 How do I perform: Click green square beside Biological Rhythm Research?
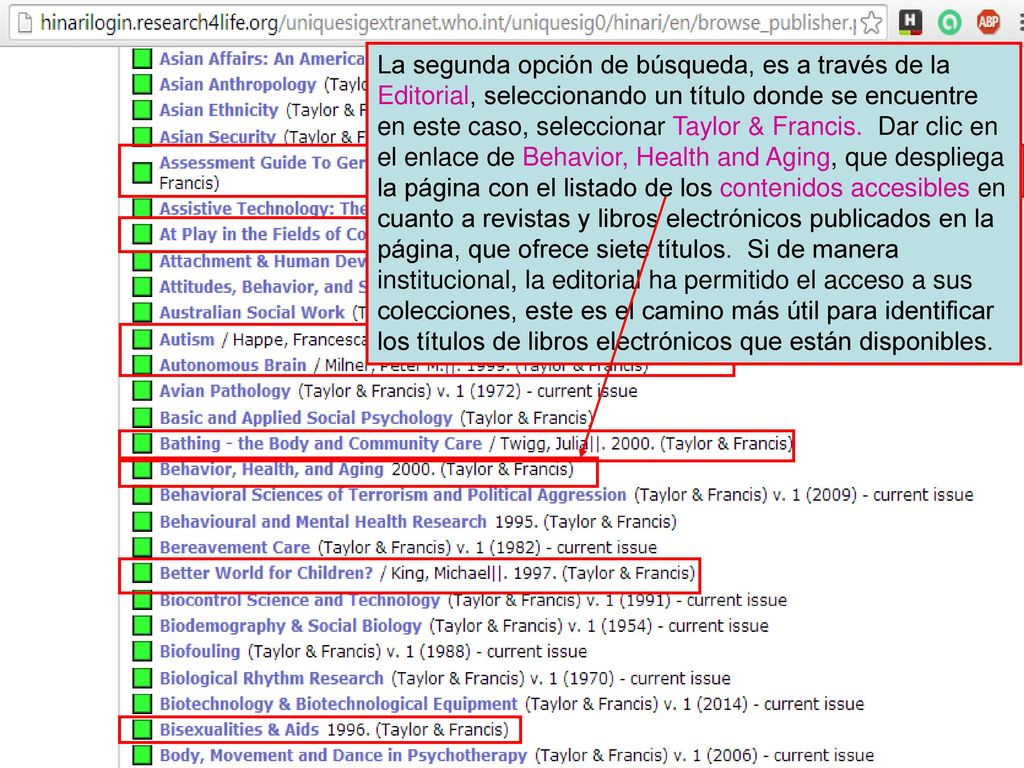(142, 678)
